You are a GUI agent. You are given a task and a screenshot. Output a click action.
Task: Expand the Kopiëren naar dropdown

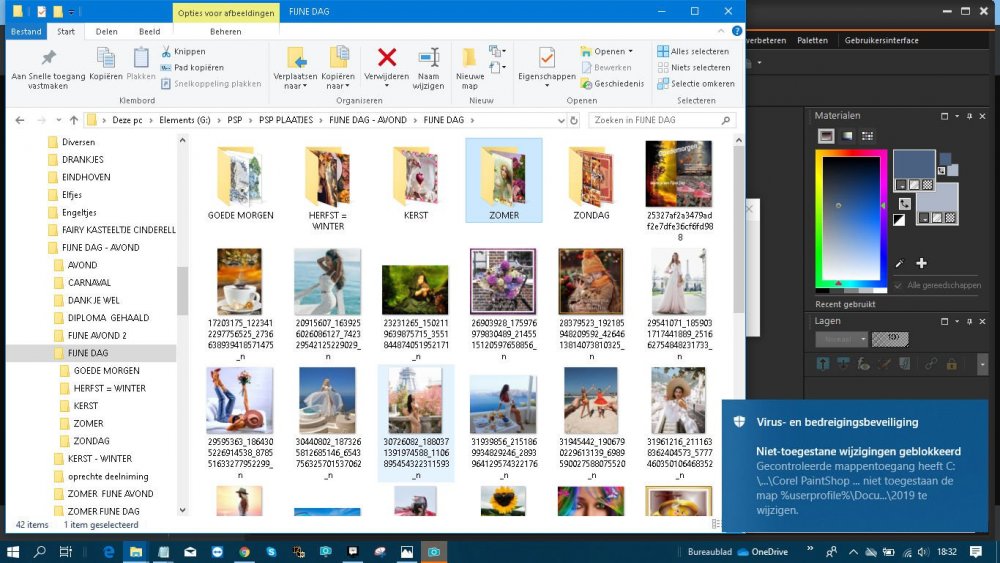click(338, 86)
